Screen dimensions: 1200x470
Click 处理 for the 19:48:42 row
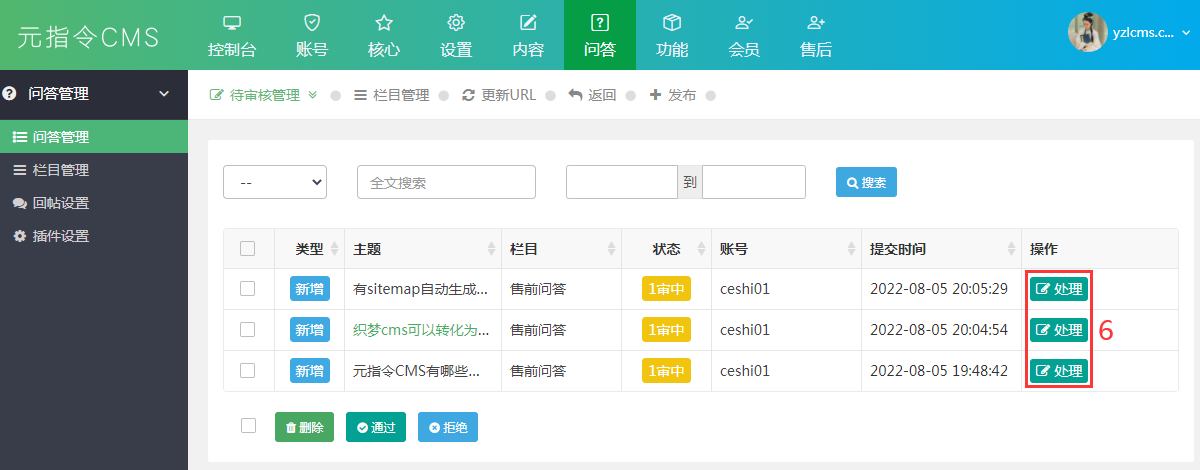pyautogui.click(x=1059, y=371)
